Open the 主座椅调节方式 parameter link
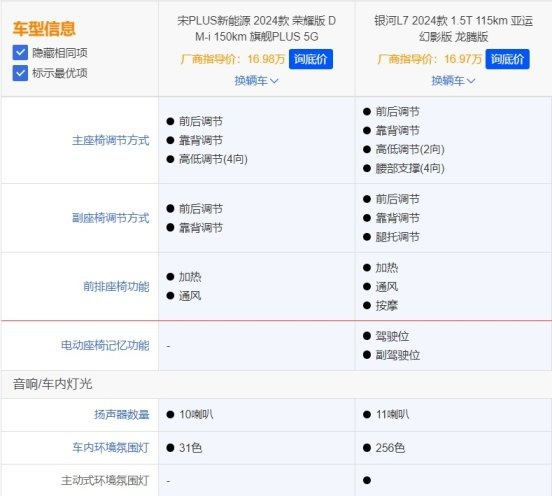The image size is (552, 496). click(x=111, y=140)
